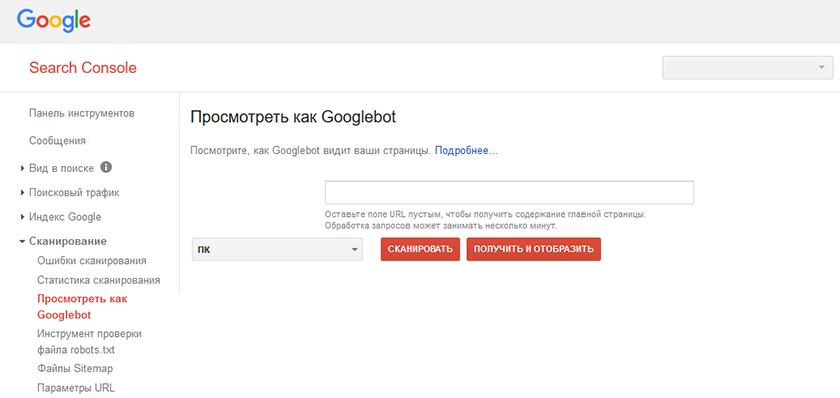
Task: Focus the URL input field
Action: (x=509, y=192)
